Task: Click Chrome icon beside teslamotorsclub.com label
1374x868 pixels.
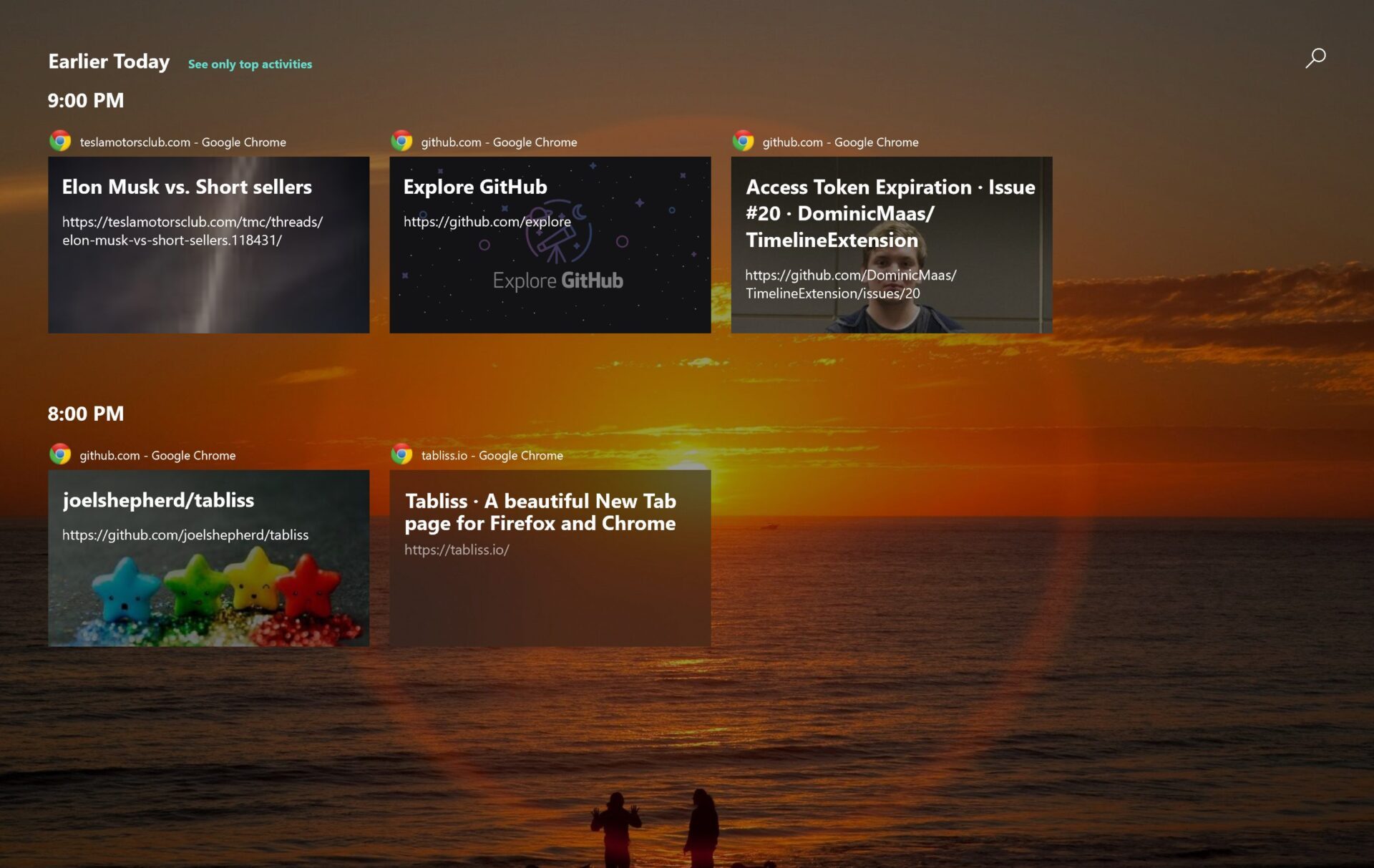Action: [x=60, y=141]
